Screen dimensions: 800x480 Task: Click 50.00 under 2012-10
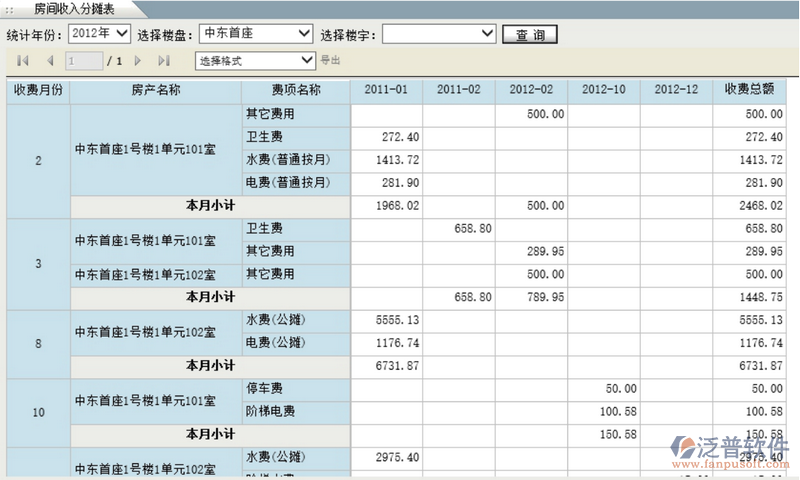point(621,389)
